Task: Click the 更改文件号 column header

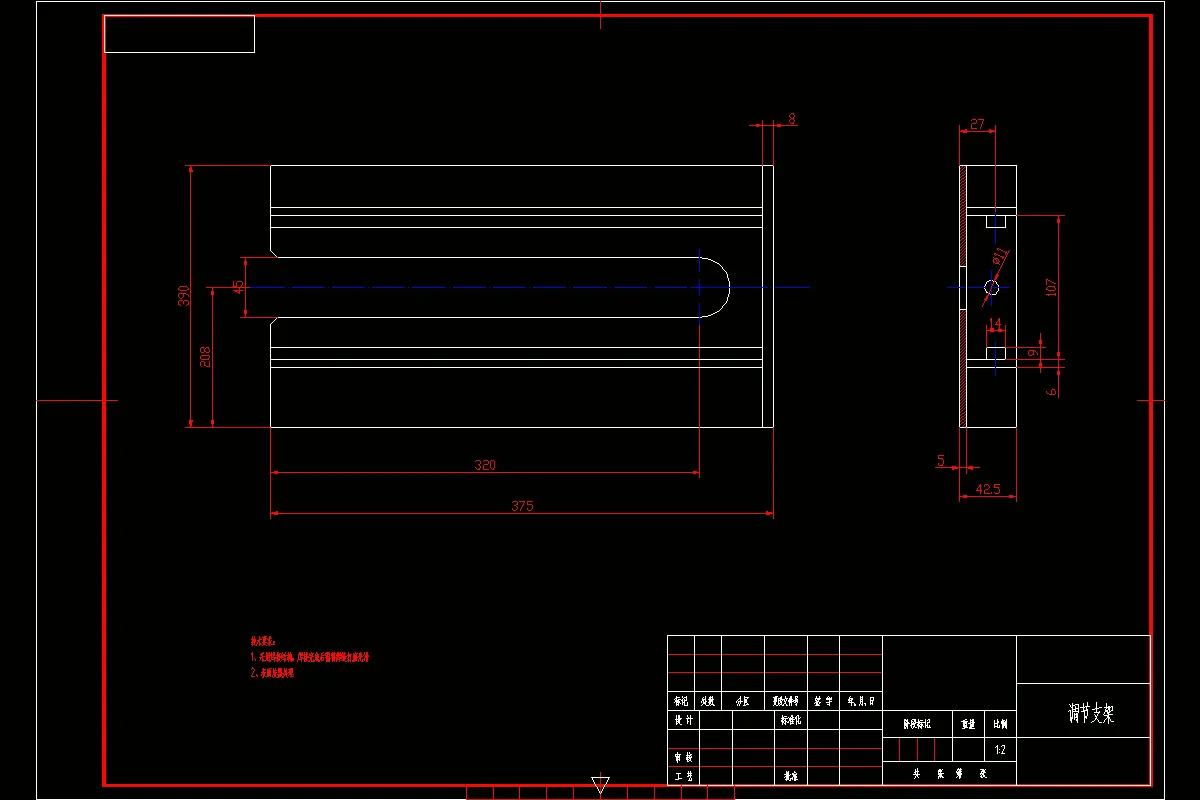Action: (786, 702)
